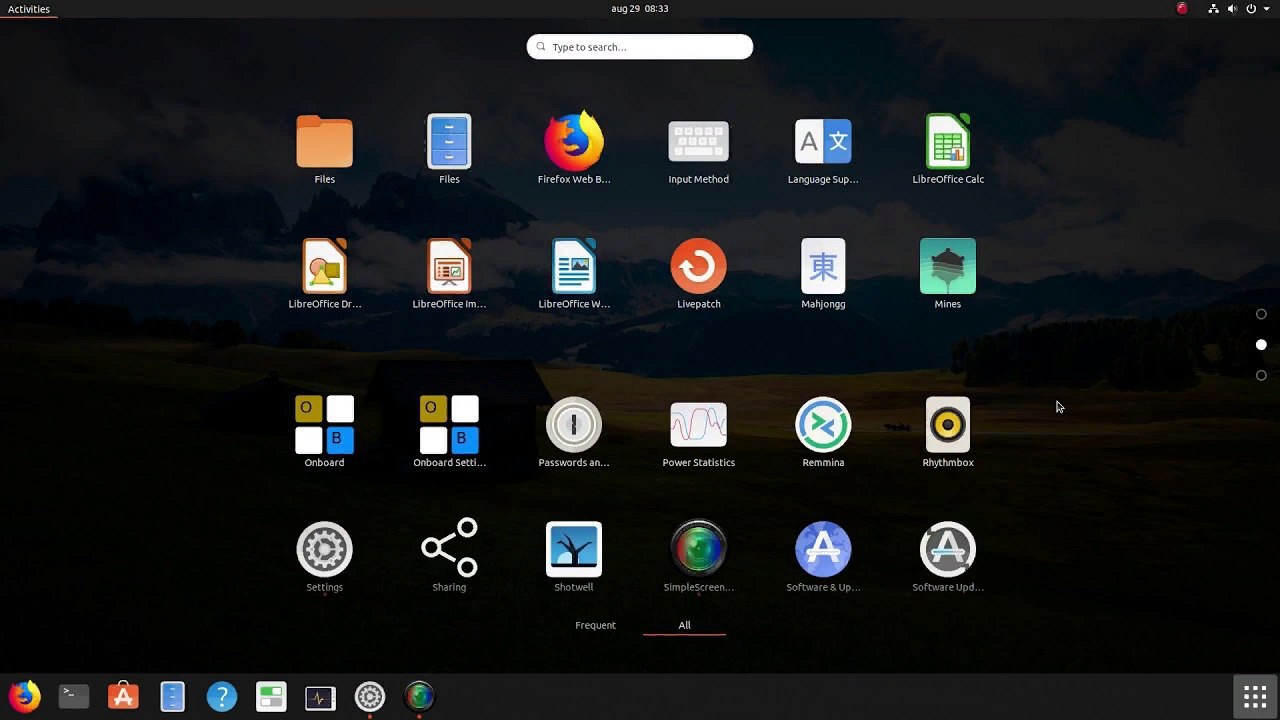Click the Type to search field
The image size is (1280, 720).
[640, 47]
